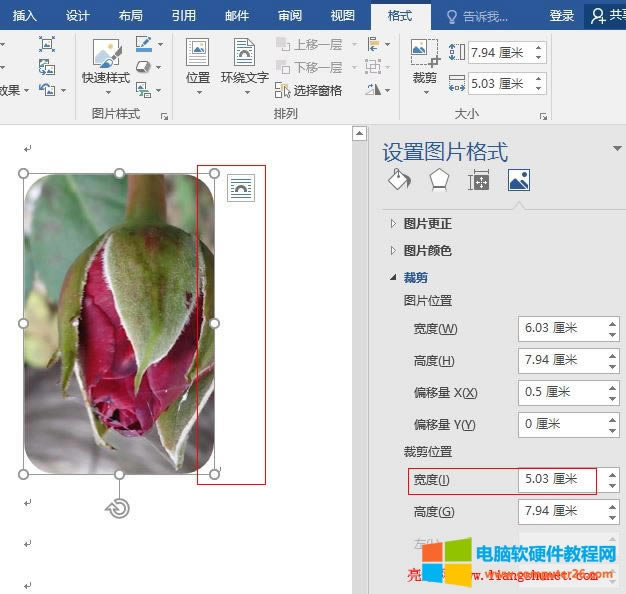Select the Picture icon tab in pane
The width and height of the screenshot is (626, 594).
tap(518, 180)
